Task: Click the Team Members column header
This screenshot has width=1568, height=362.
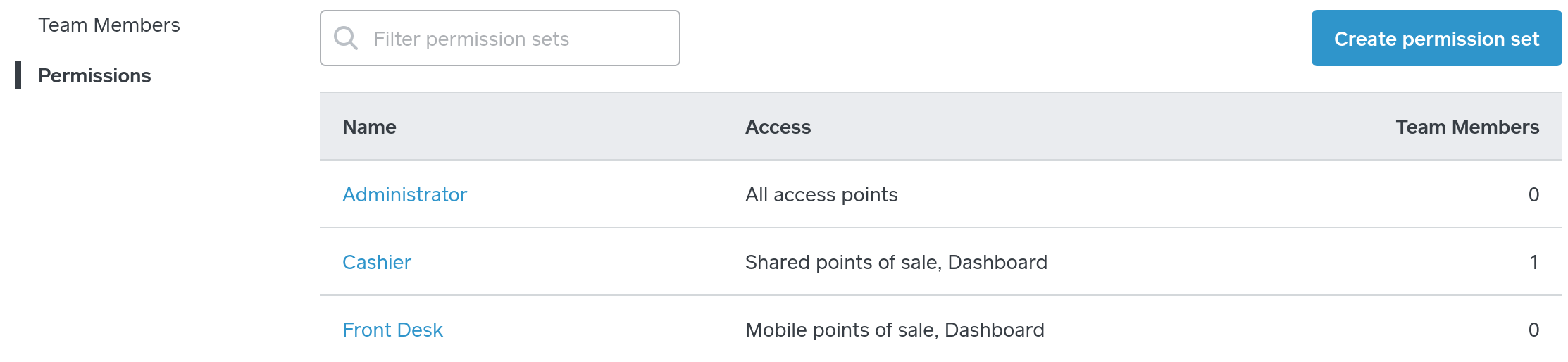Action: click(1467, 127)
